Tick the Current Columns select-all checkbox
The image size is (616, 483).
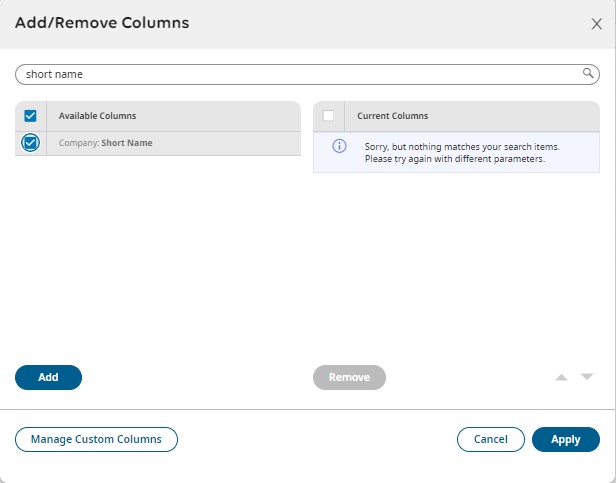tap(328, 116)
